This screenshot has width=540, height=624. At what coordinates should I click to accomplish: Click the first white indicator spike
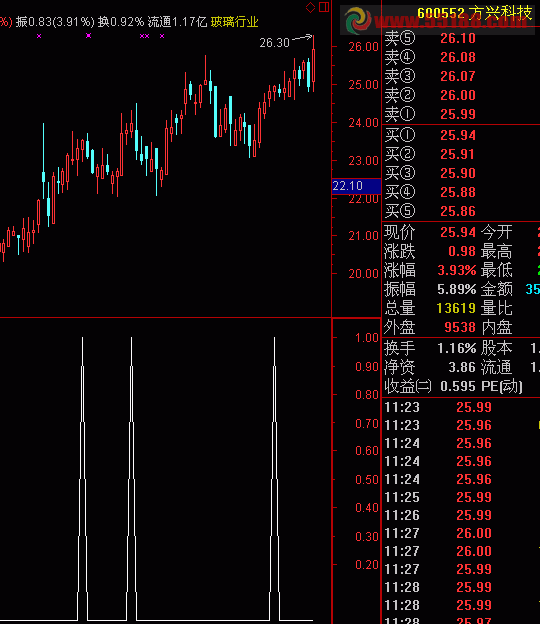coord(82,478)
